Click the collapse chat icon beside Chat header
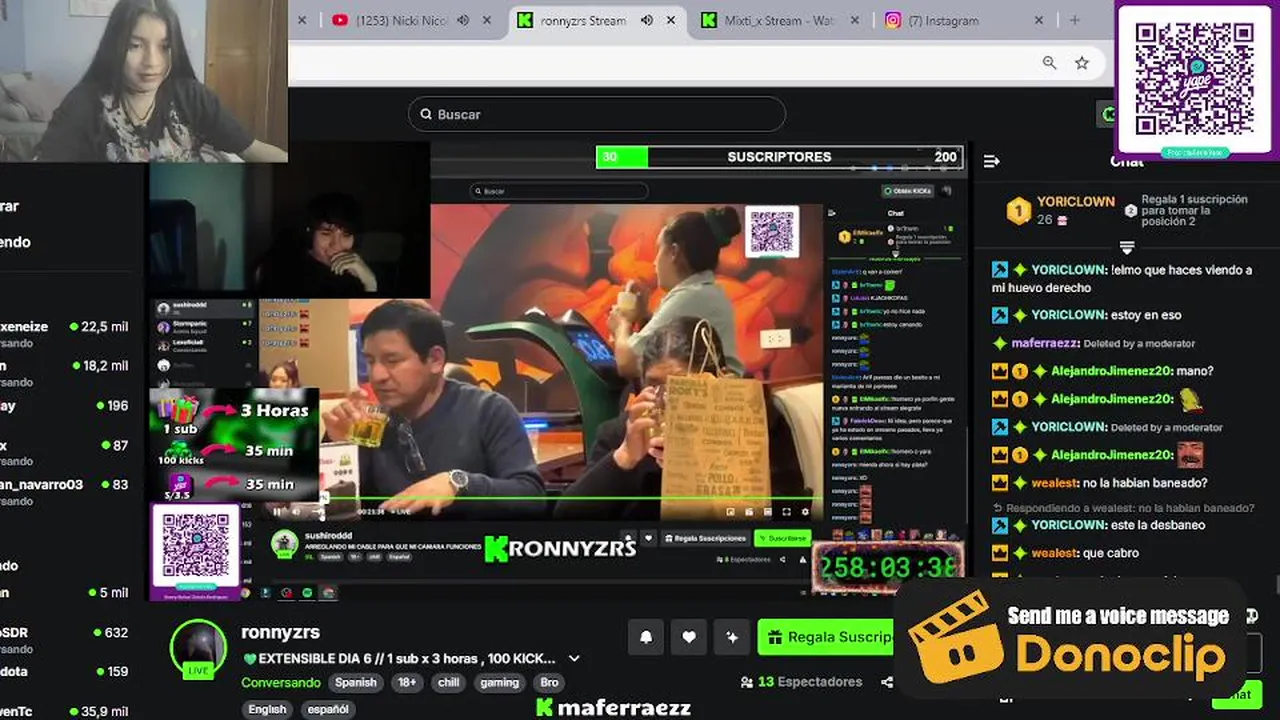Image resolution: width=1280 pixels, height=720 pixels. 991,161
